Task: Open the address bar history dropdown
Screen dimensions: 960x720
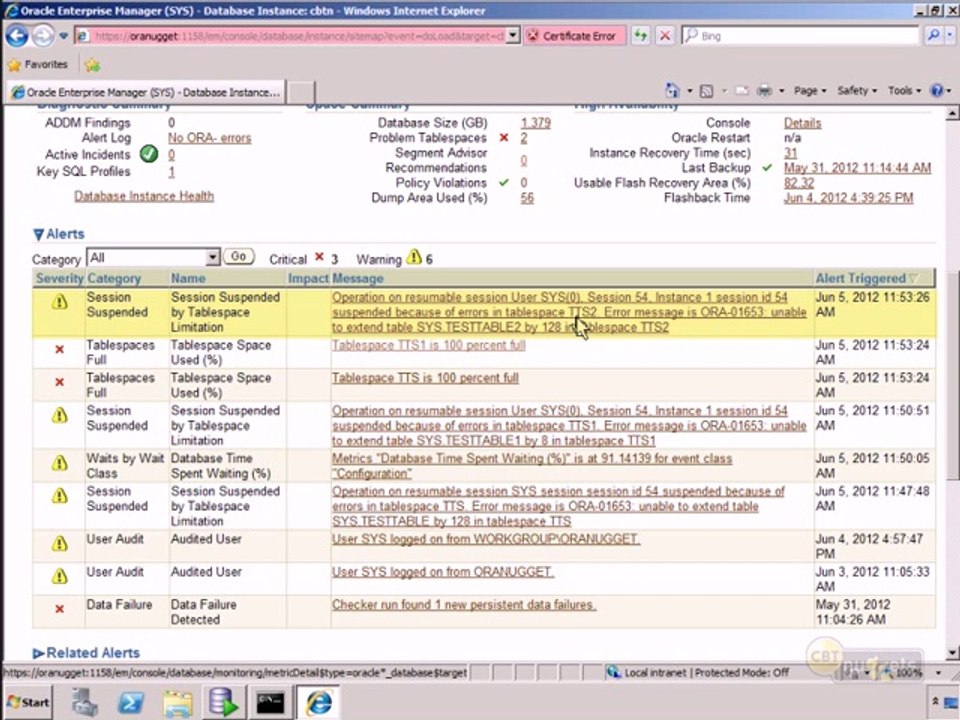Action: tap(514, 36)
